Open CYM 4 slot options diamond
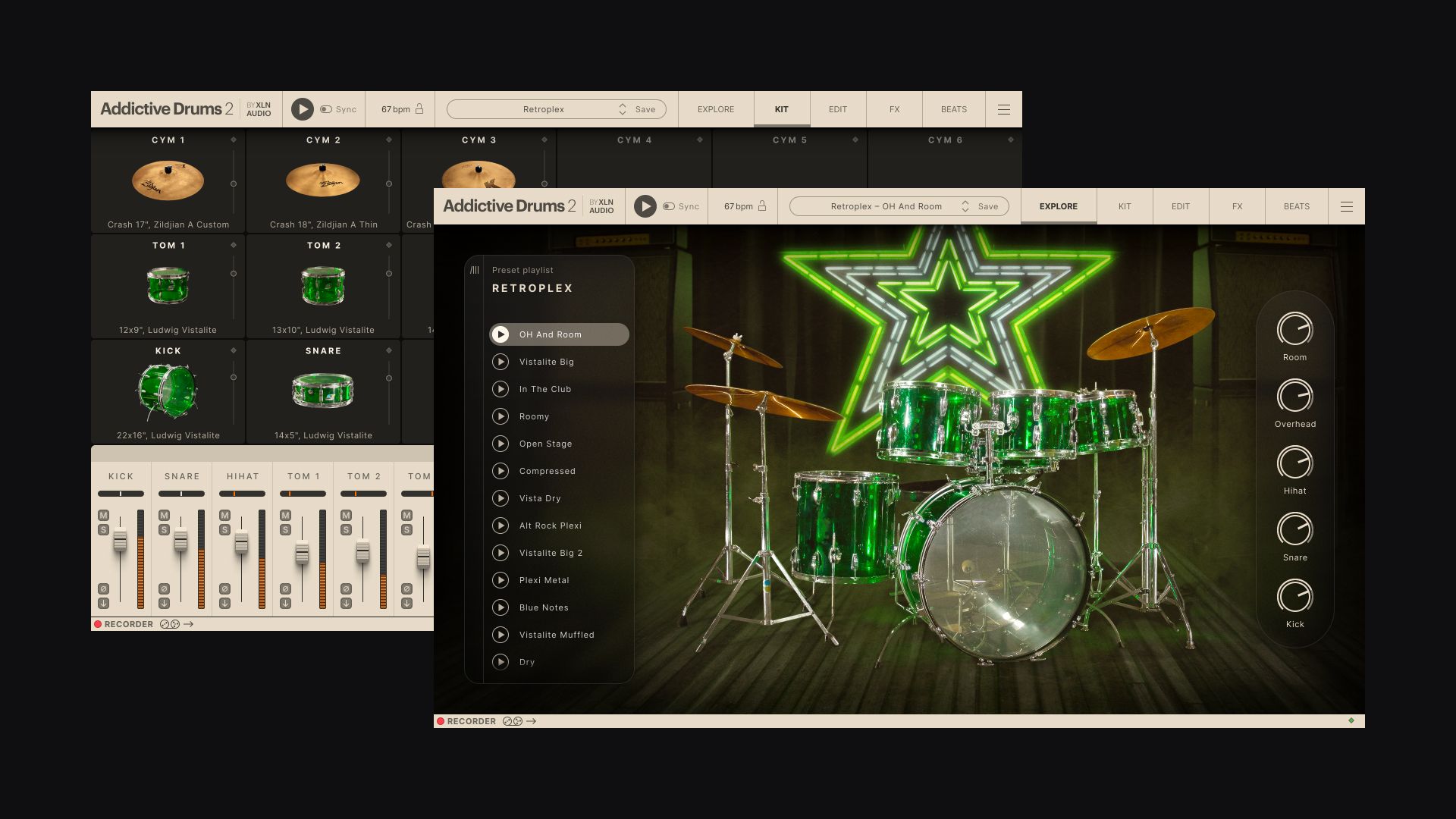This screenshot has height=819, width=1456. tap(700, 140)
